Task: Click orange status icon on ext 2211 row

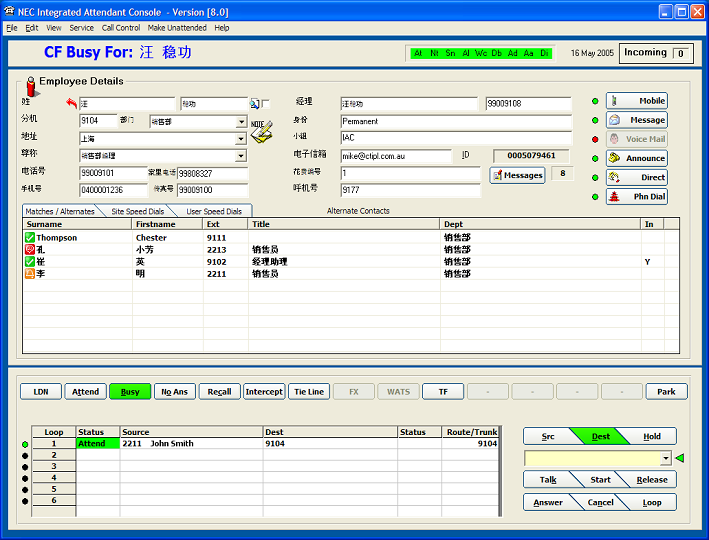Action: click(30, 273)
